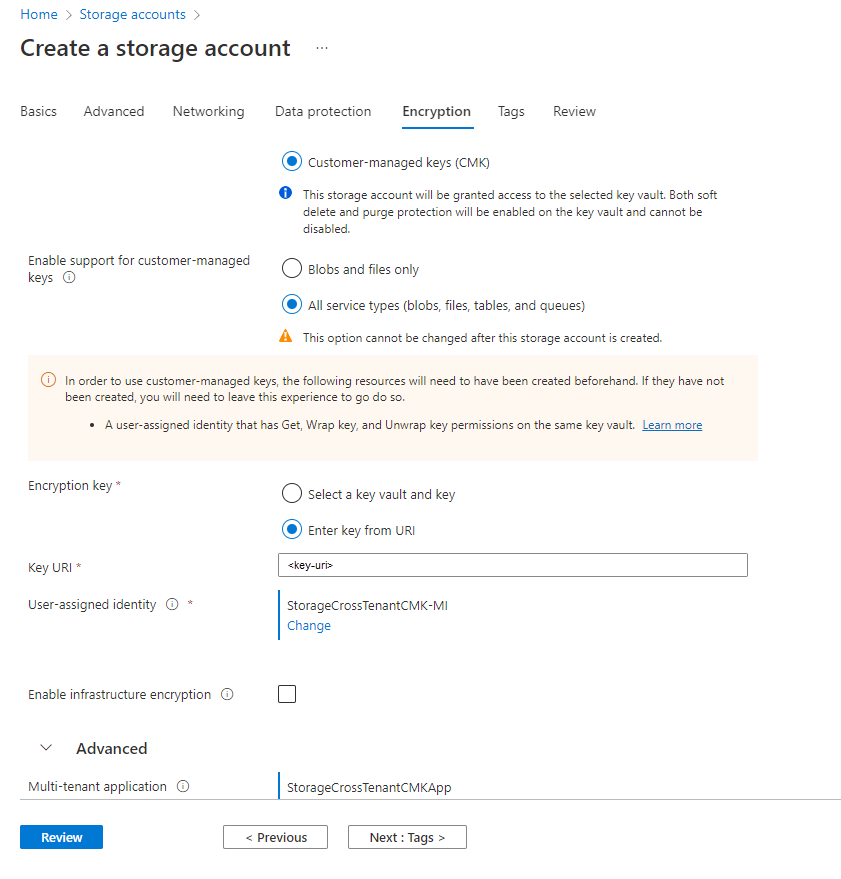Choose the Enter key from URI option
The height and width of the screenshot is (879, 841).
(291, 529)
